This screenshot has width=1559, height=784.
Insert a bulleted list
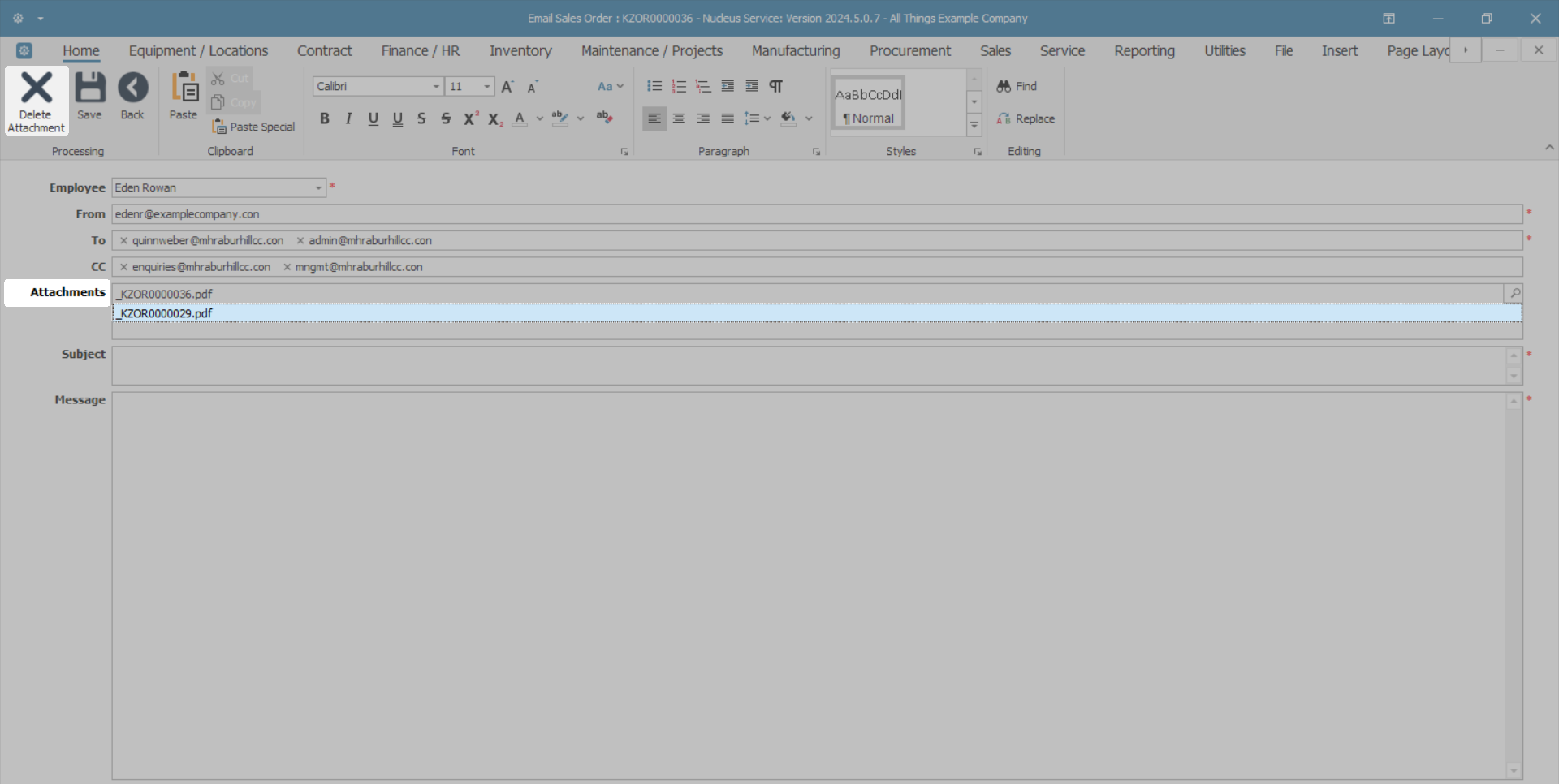(654, 86)
